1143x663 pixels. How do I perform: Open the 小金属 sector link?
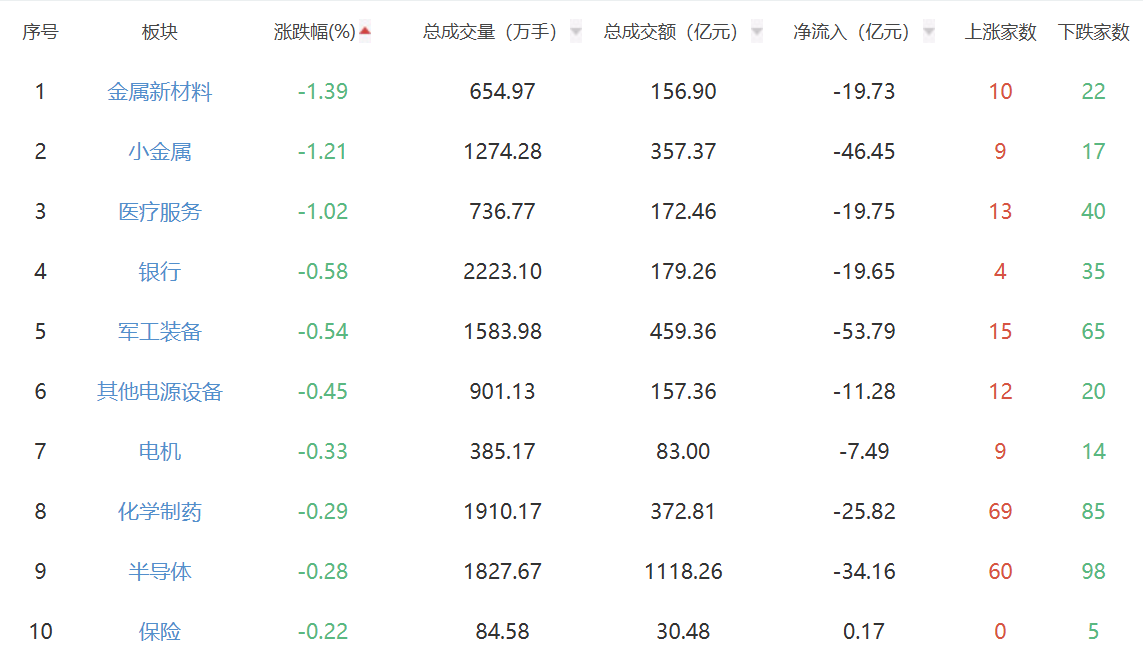pos(160,152)
